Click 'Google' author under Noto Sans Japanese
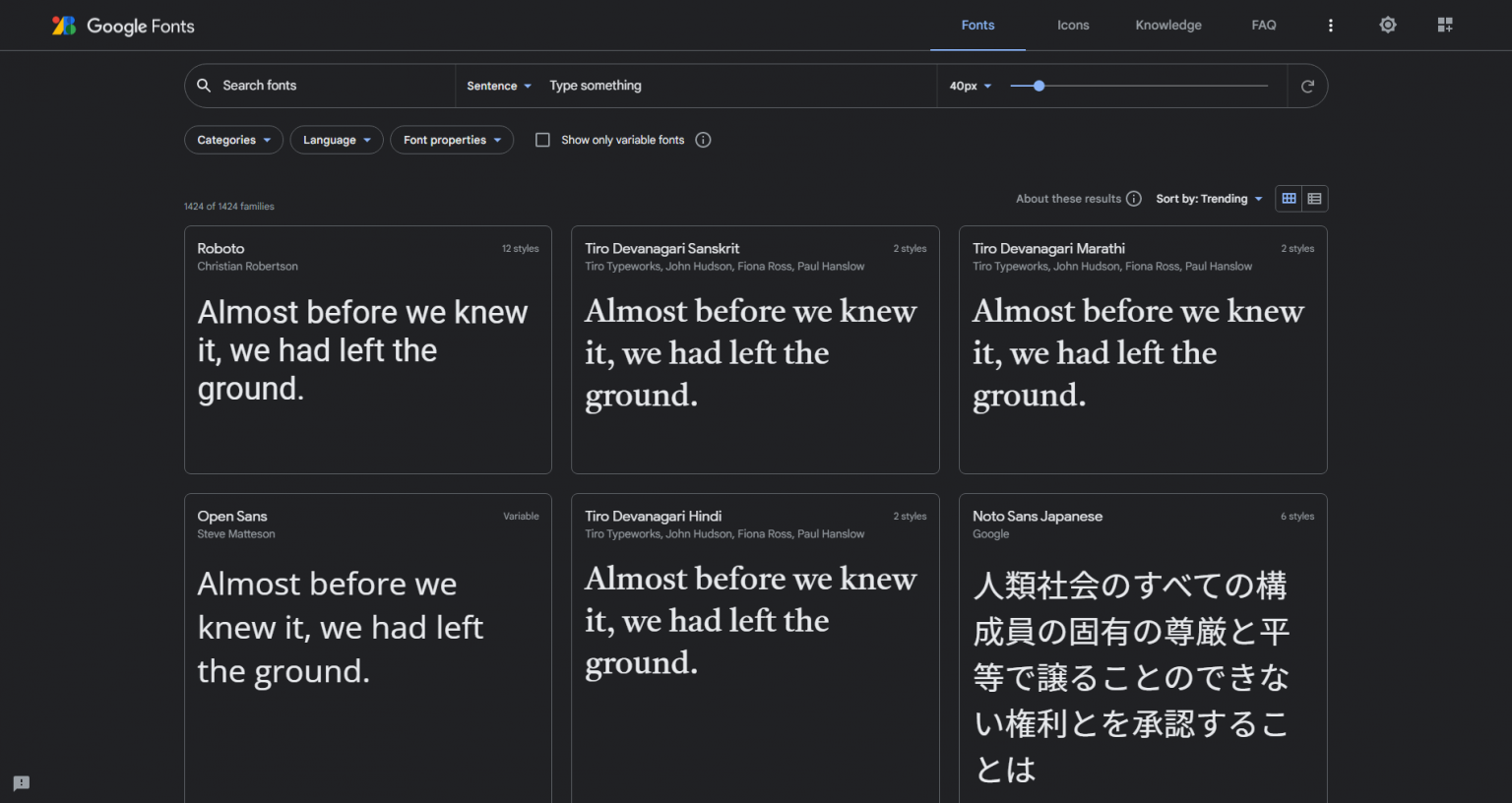This screenshot has width=1512, height=803. point(990,534)
